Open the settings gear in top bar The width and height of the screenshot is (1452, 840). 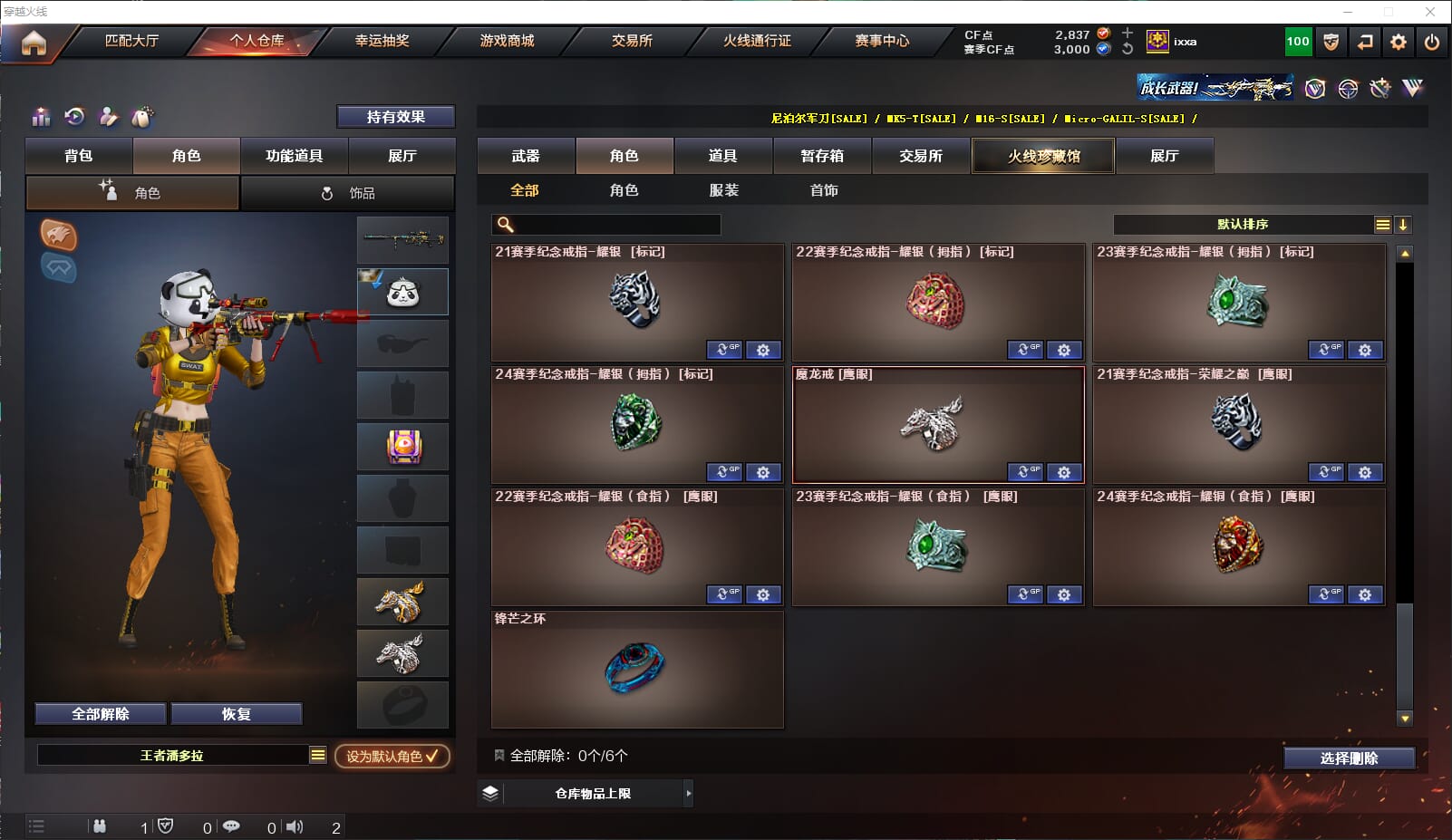coord(1399,42)
